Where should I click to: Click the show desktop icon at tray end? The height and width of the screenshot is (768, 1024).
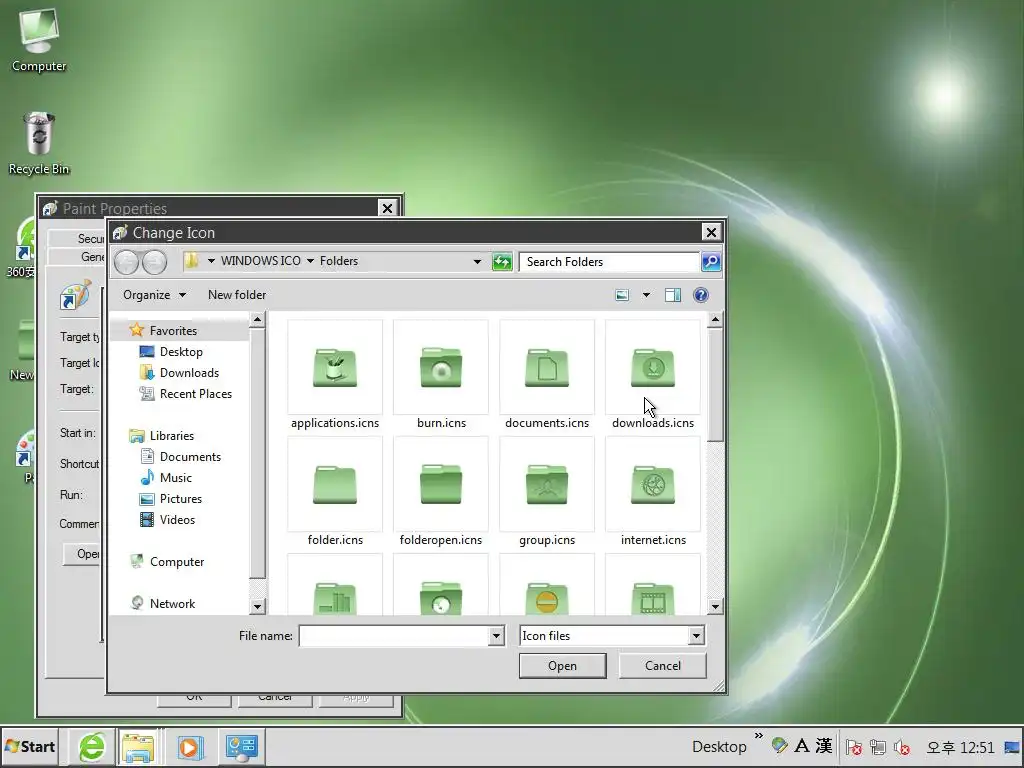tap(1012, 747)
